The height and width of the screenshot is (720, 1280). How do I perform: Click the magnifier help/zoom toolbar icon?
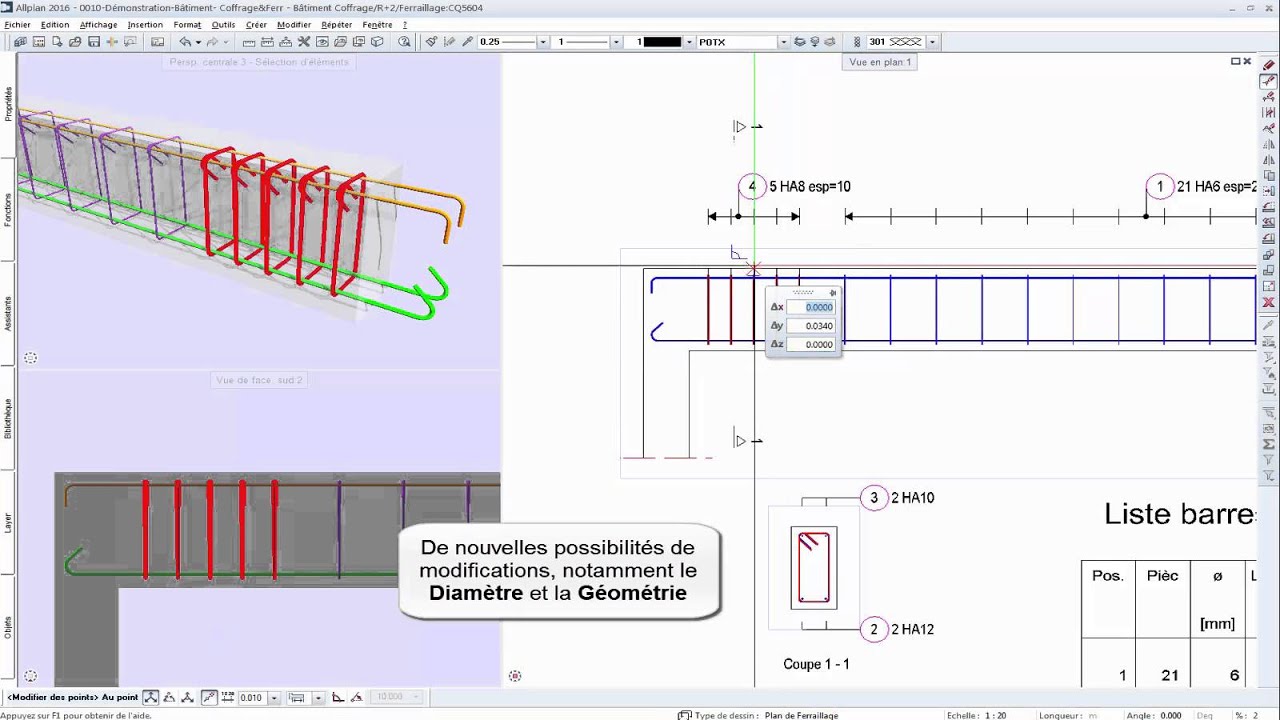tap(404, 42)
